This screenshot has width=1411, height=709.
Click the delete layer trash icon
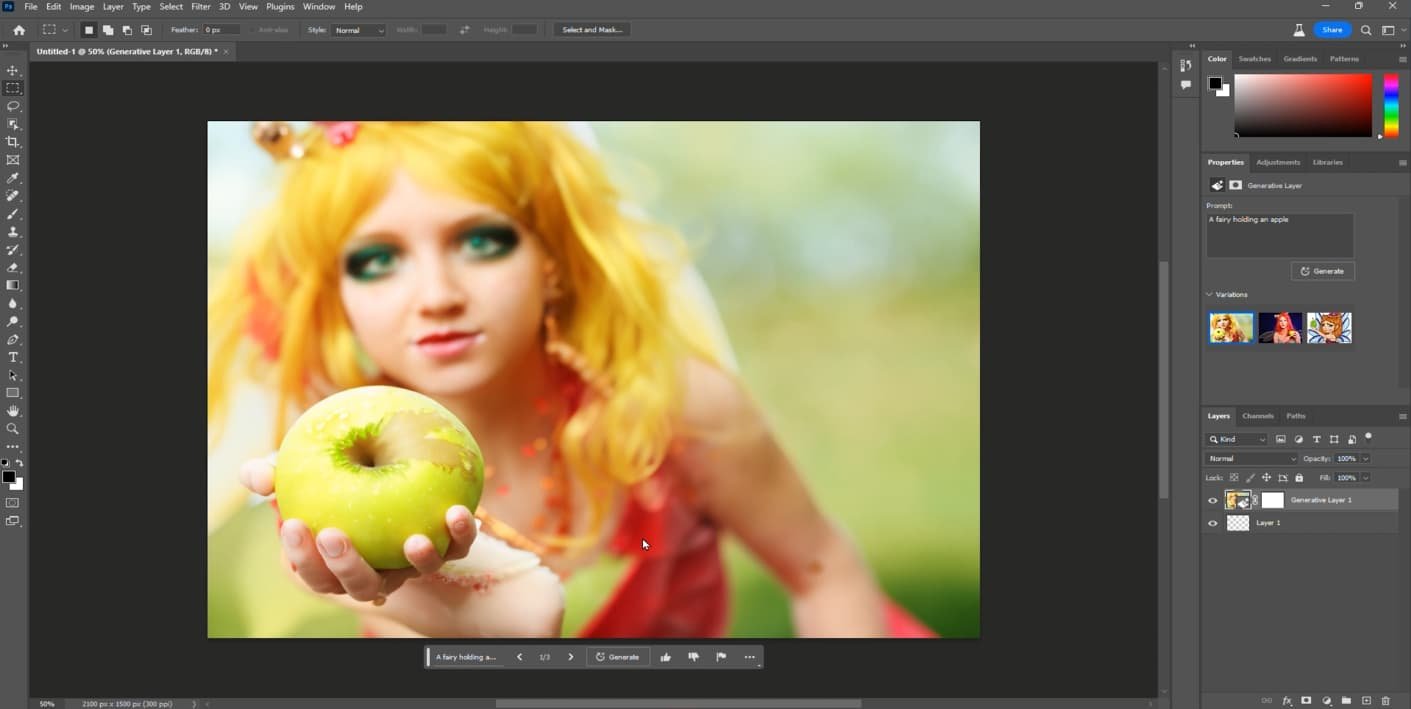tap(1385, 701)
